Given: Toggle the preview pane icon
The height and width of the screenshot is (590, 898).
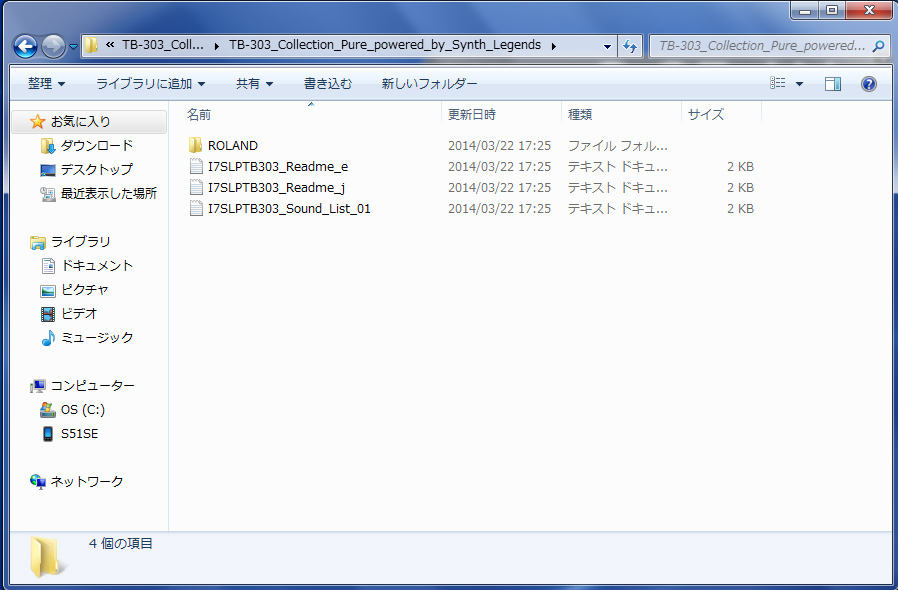Looking at the screenshot, I should 833,84.
